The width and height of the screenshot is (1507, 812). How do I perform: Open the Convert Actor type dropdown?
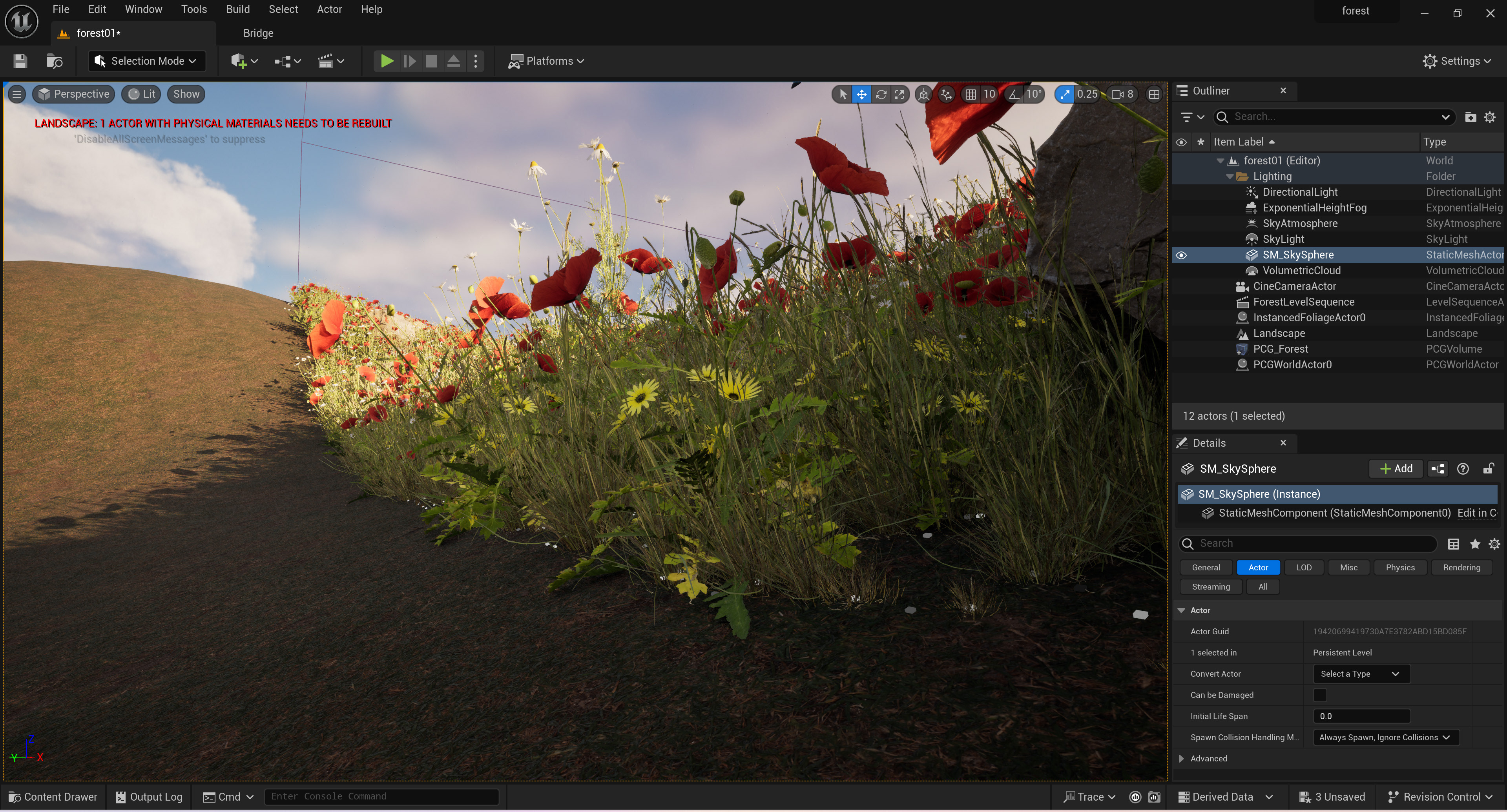pyautogui.click(x=1361, y=674)
